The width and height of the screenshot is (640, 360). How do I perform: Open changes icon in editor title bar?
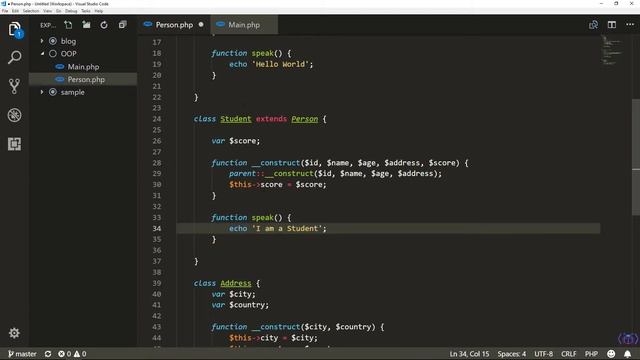point(593,25)
